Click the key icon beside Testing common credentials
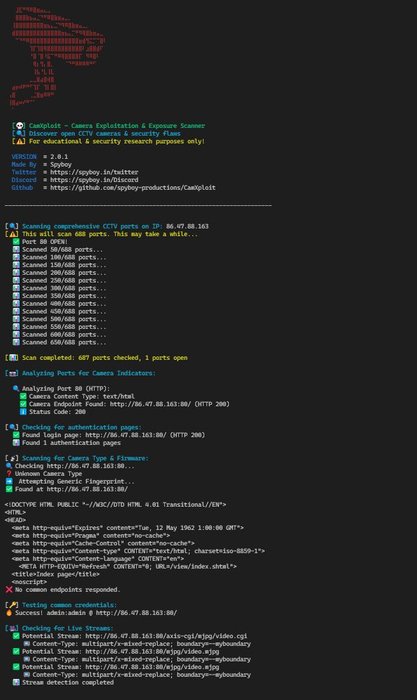This screenshot has width=417, height=700. coord(13,605)
